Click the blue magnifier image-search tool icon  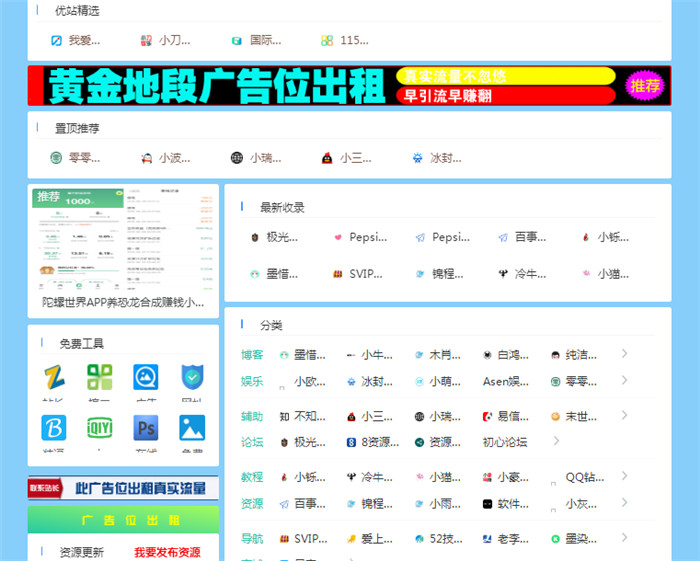point(146,378)
